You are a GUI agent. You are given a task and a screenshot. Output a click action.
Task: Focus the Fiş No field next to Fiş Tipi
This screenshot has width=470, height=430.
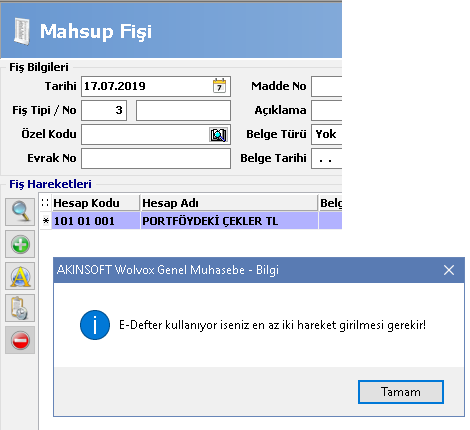coord(183,110)
